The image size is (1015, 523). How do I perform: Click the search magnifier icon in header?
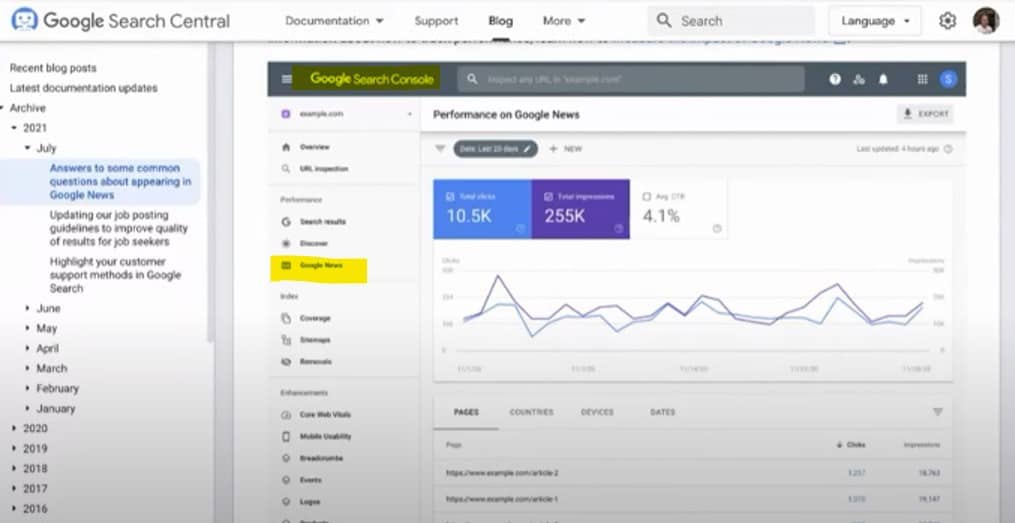pos(664,21)
